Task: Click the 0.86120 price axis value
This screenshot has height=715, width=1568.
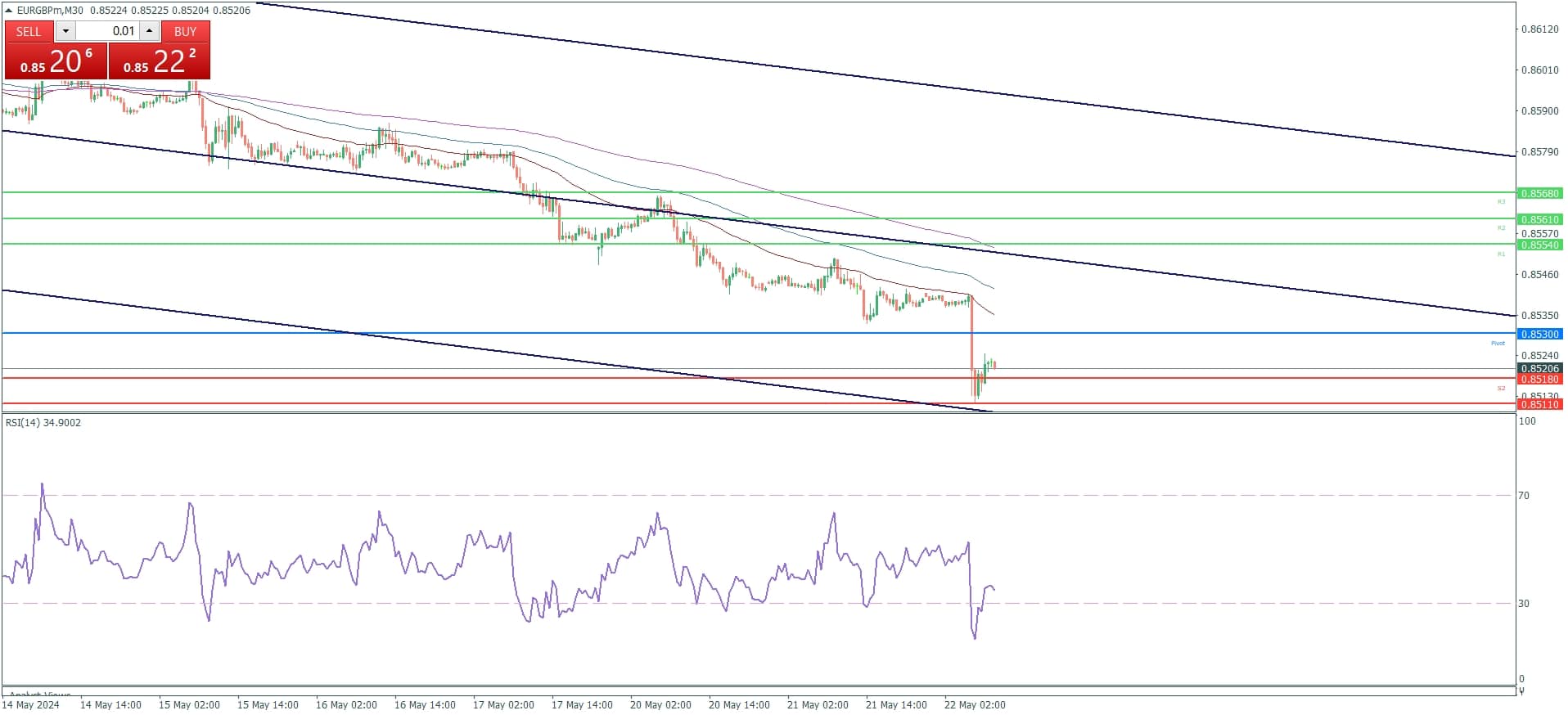Action: tap(1539, 29)
